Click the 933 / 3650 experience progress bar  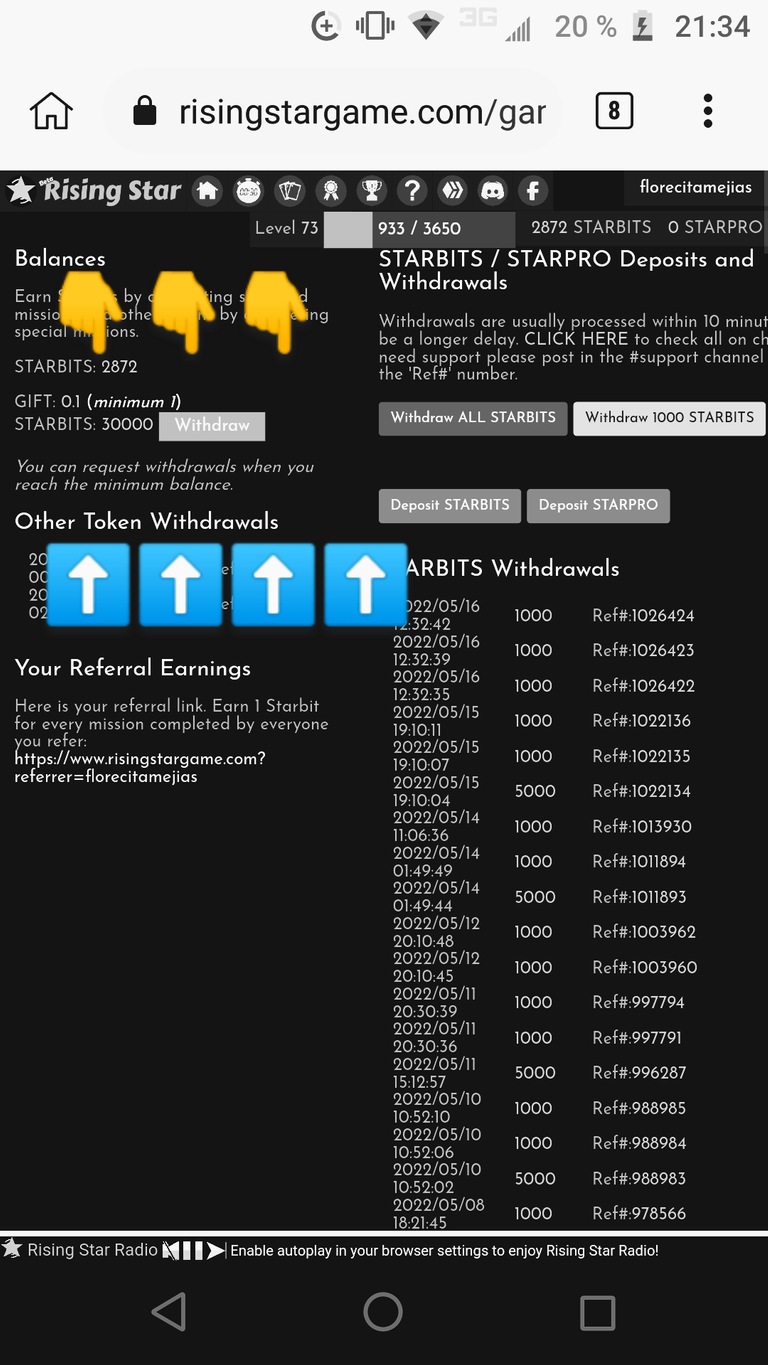click(419, 228)
